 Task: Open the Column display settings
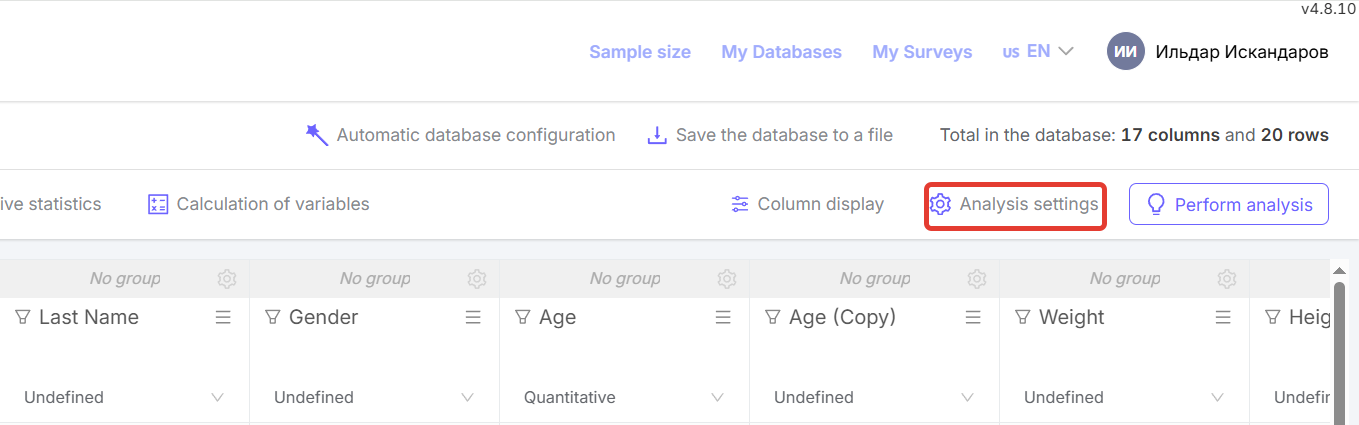point(808,204)
